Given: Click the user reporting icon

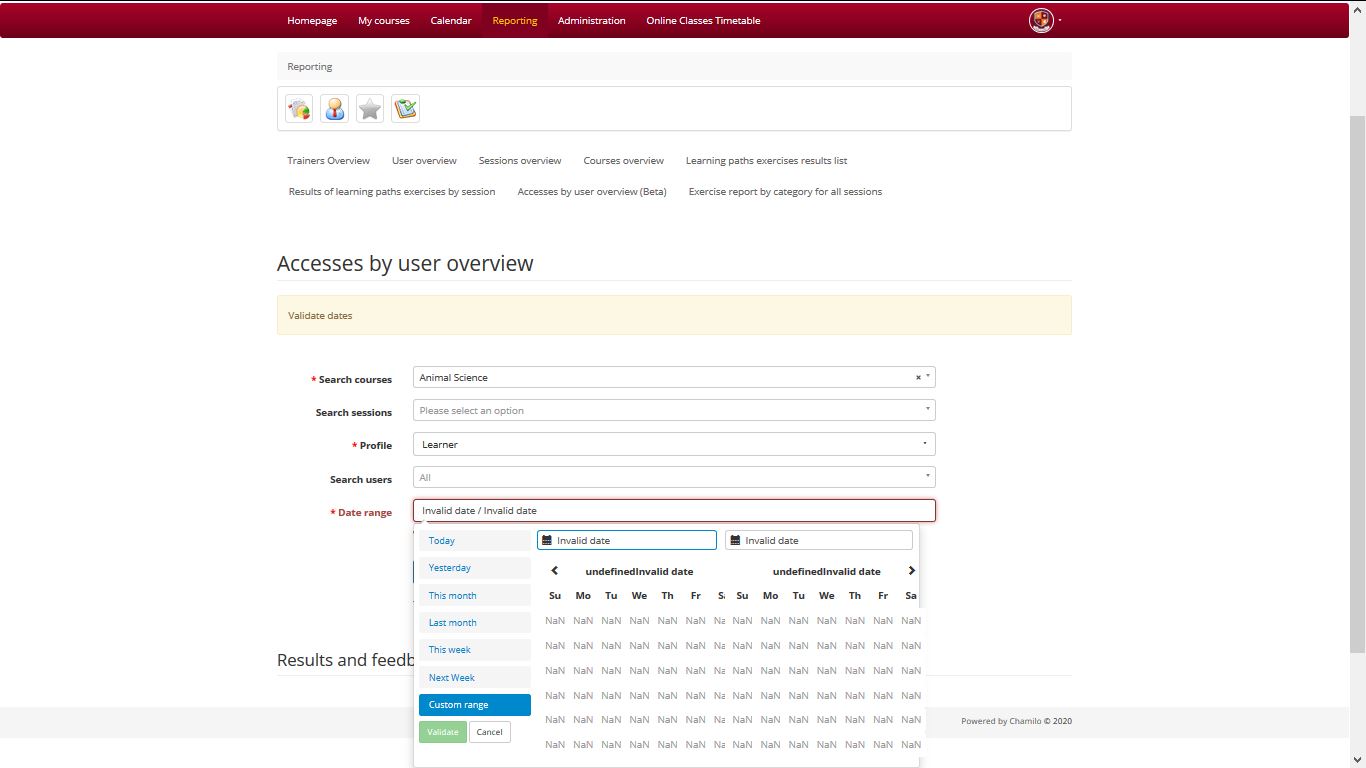Looking at the screenshot, I should (x=334, y=108).
